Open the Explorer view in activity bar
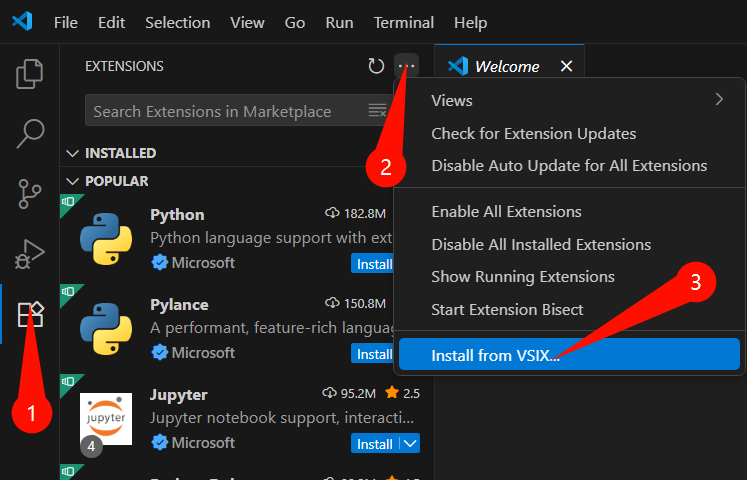Image resolution: width=747 pixels, height=480 pixels. pyautogui.click(x=30, y=74)
